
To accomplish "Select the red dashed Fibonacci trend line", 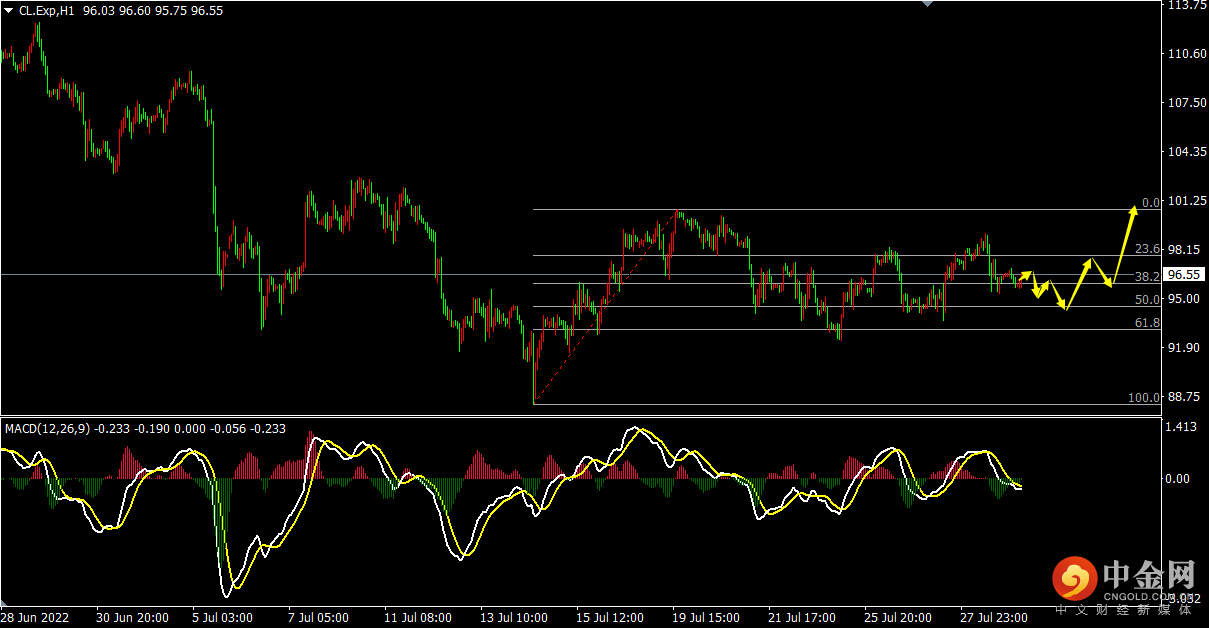I will click(x=606, y=307).
